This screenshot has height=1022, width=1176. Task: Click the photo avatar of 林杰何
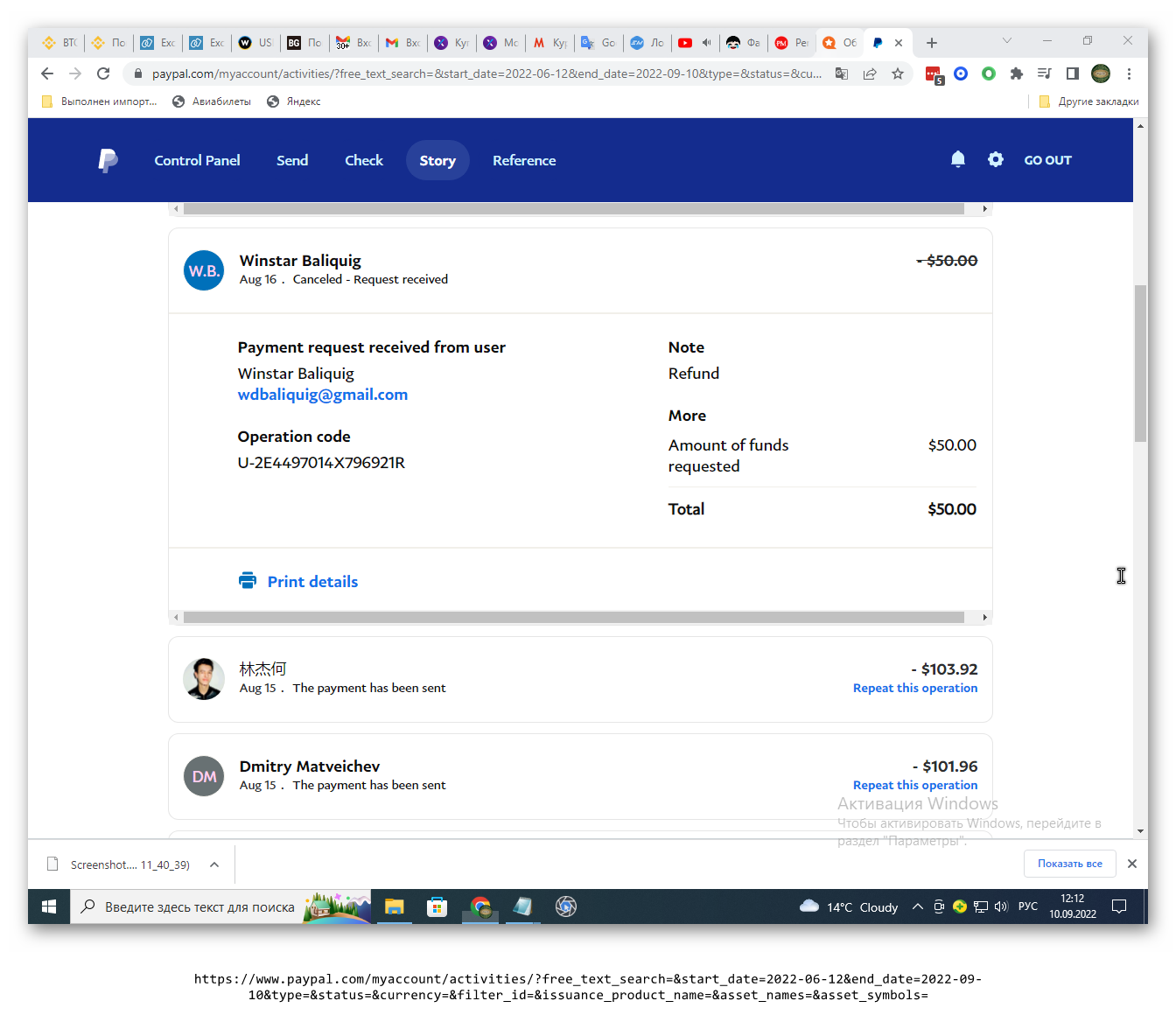[204, 679]
